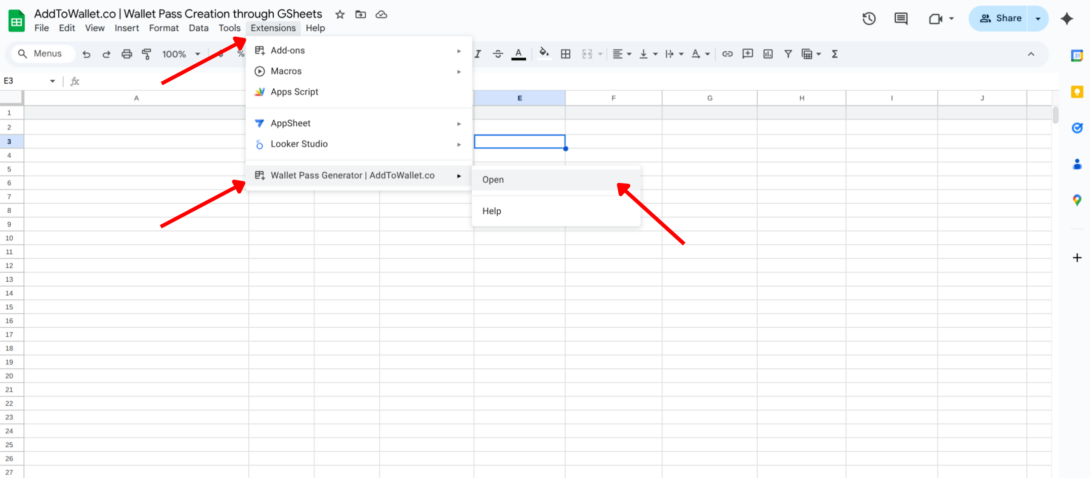Image resolution: width=1090 pixels, height=478 pixels.
Task: Insert a chart
Action: (x=767, y=53)
